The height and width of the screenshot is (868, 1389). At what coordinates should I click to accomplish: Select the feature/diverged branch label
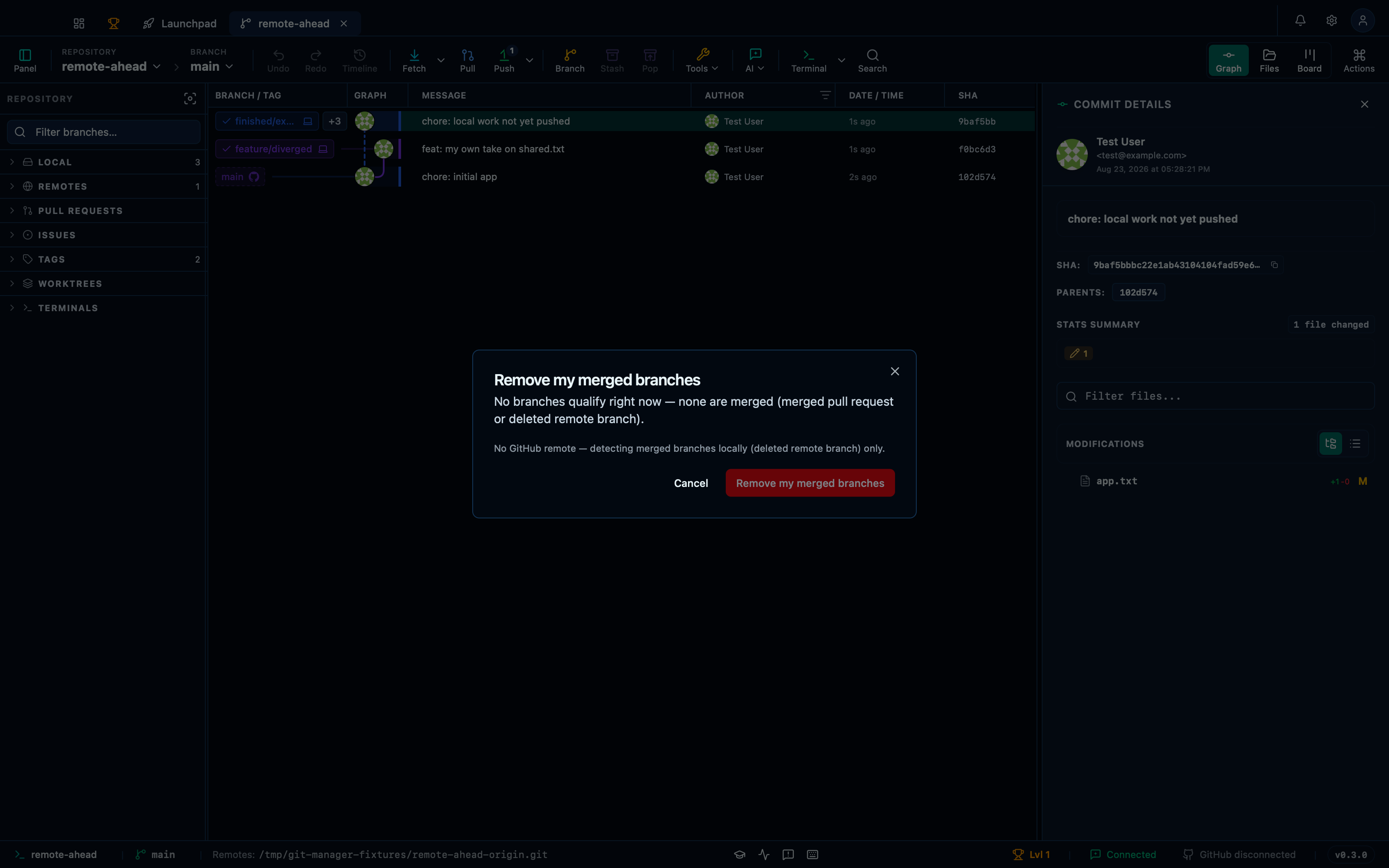click(x=274, y=149)
